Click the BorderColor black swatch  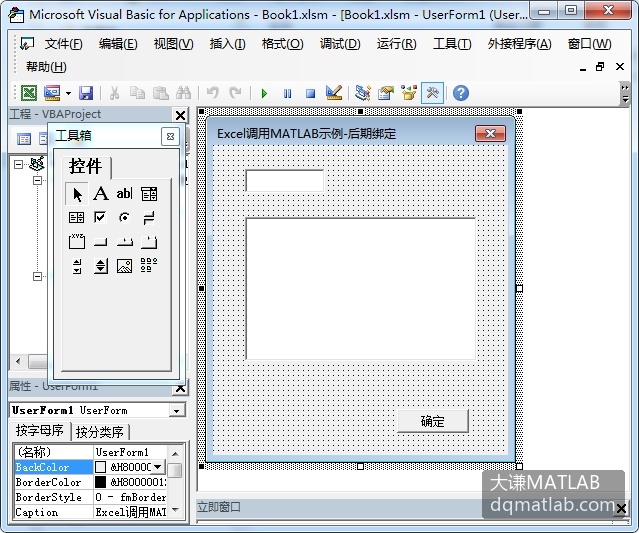click(x=100, y=482)
